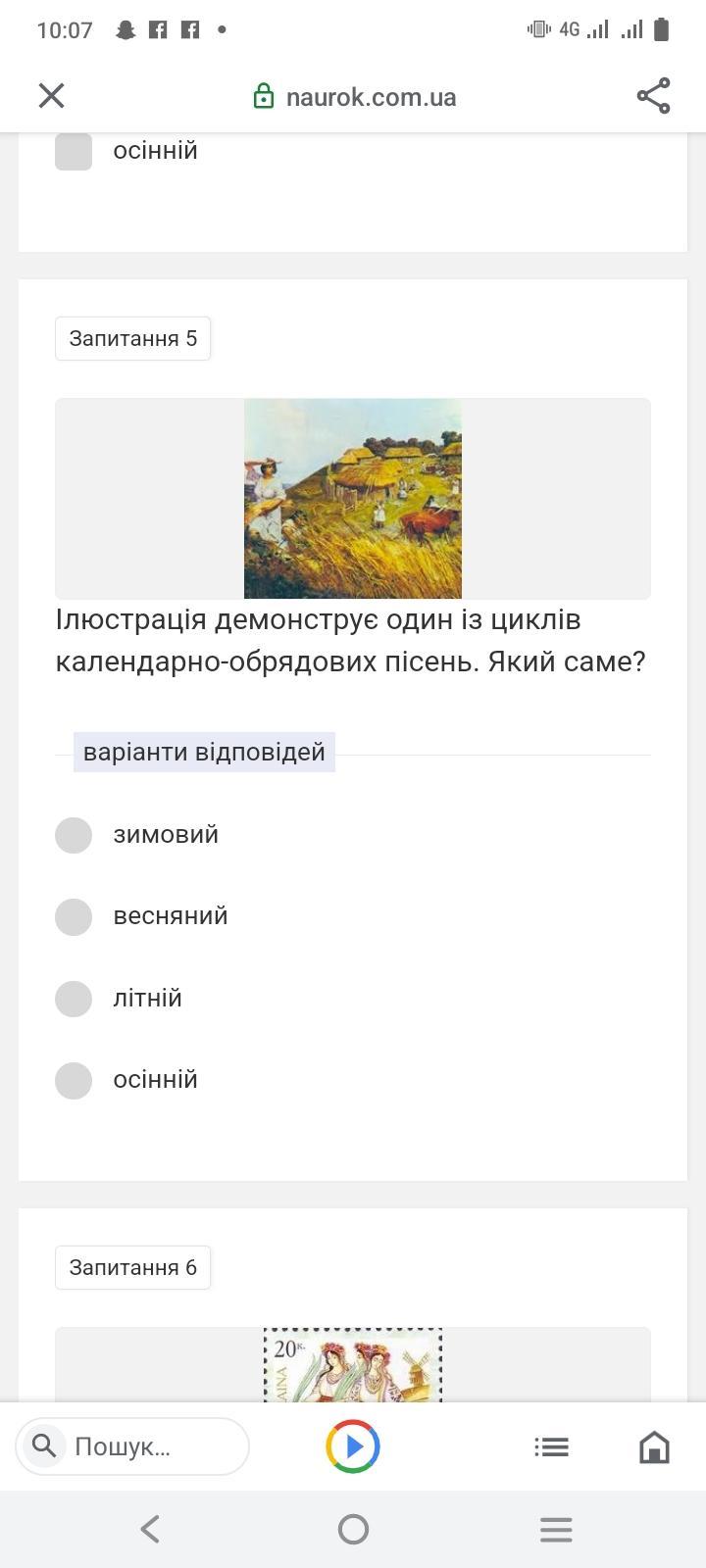Tap the X close page icon
Screen dimensions: 706x1568
(x=51, y=95)
